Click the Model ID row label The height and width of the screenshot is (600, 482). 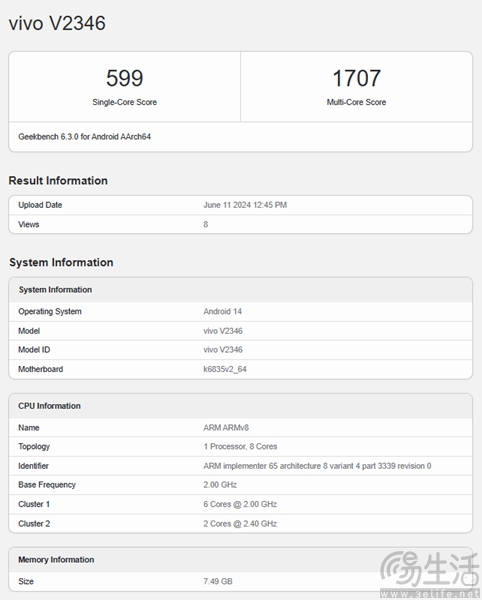[34, 350]
